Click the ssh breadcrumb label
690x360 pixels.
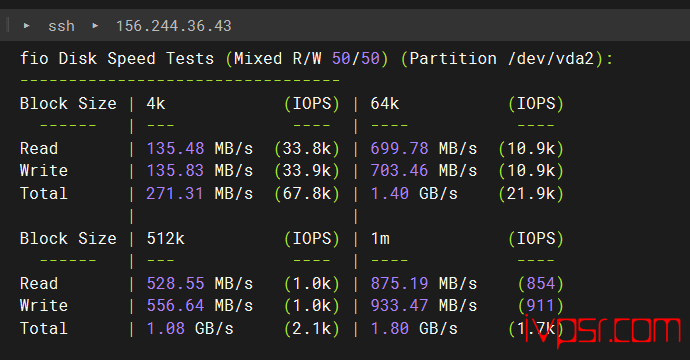(x=61, y=26)
